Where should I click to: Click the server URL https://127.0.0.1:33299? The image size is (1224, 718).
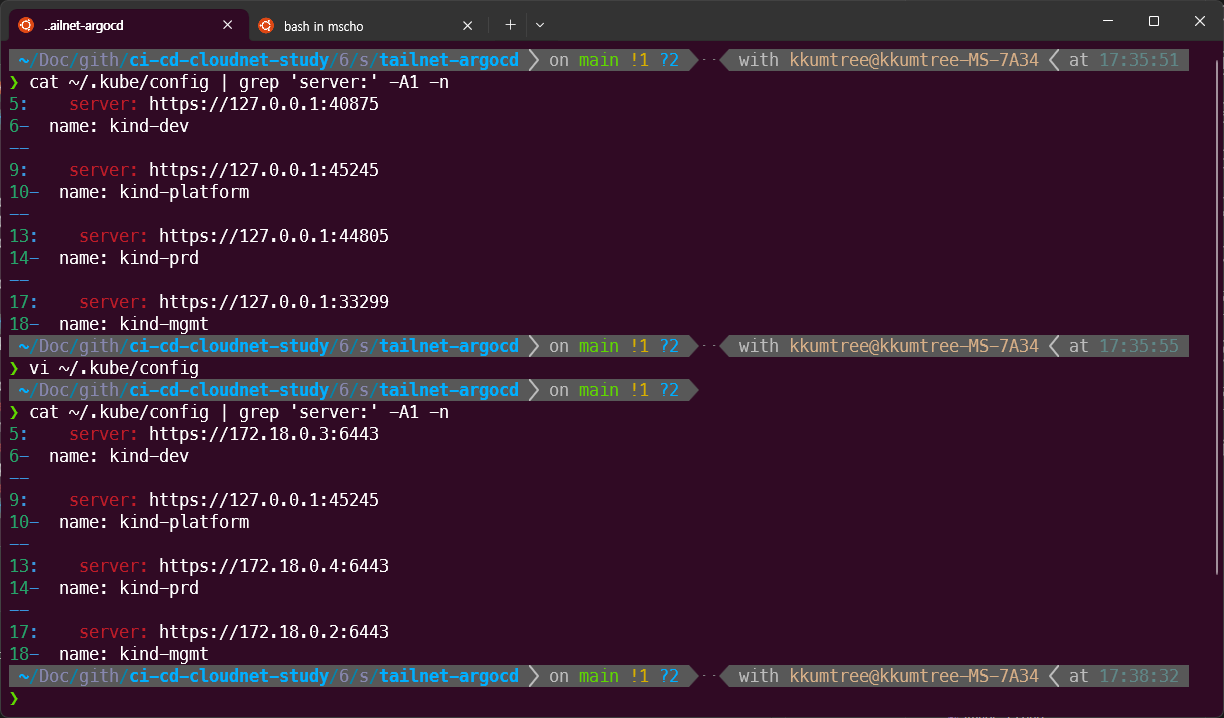(274, 302)
